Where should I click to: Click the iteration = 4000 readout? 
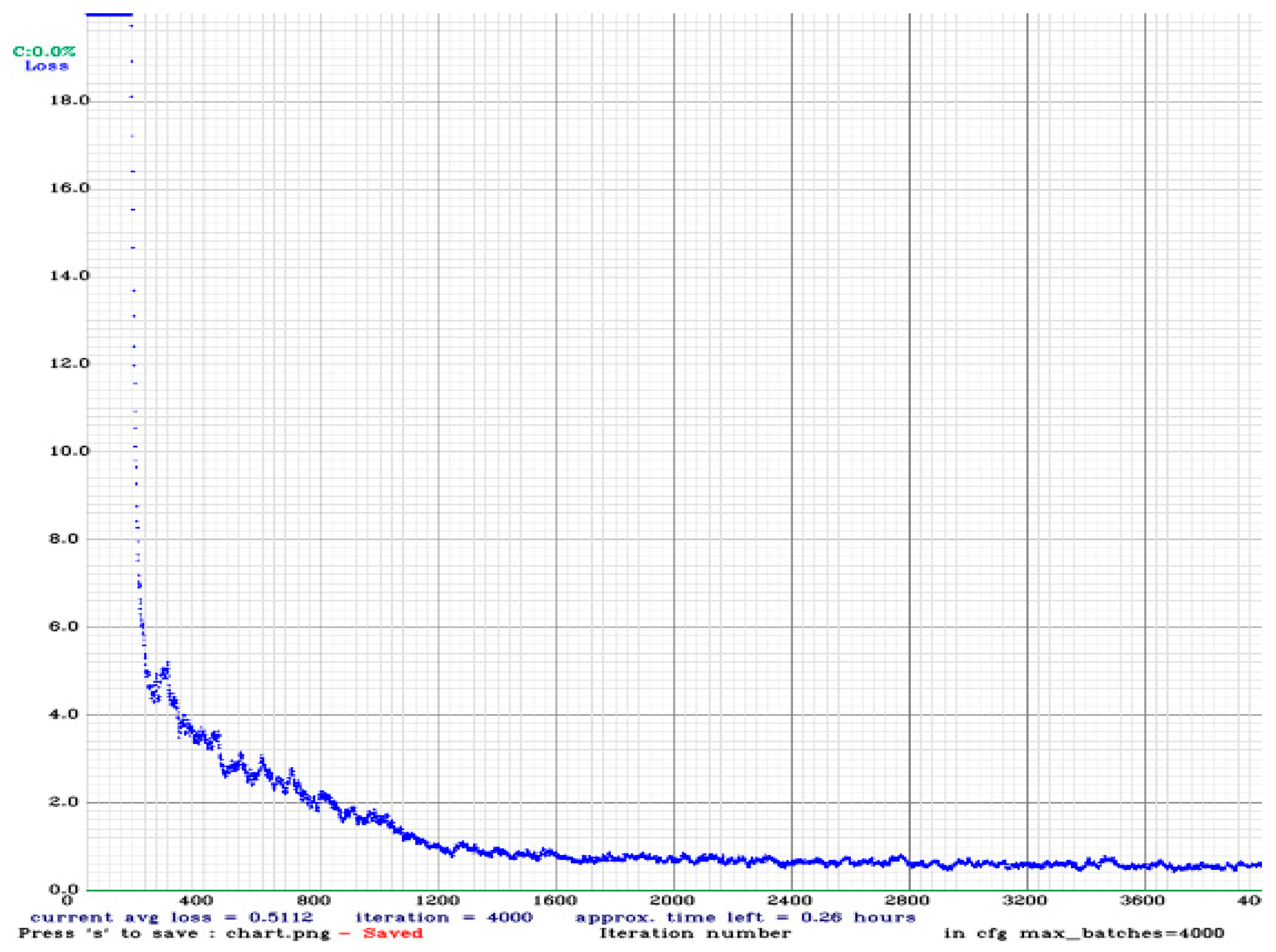[444, 917]
